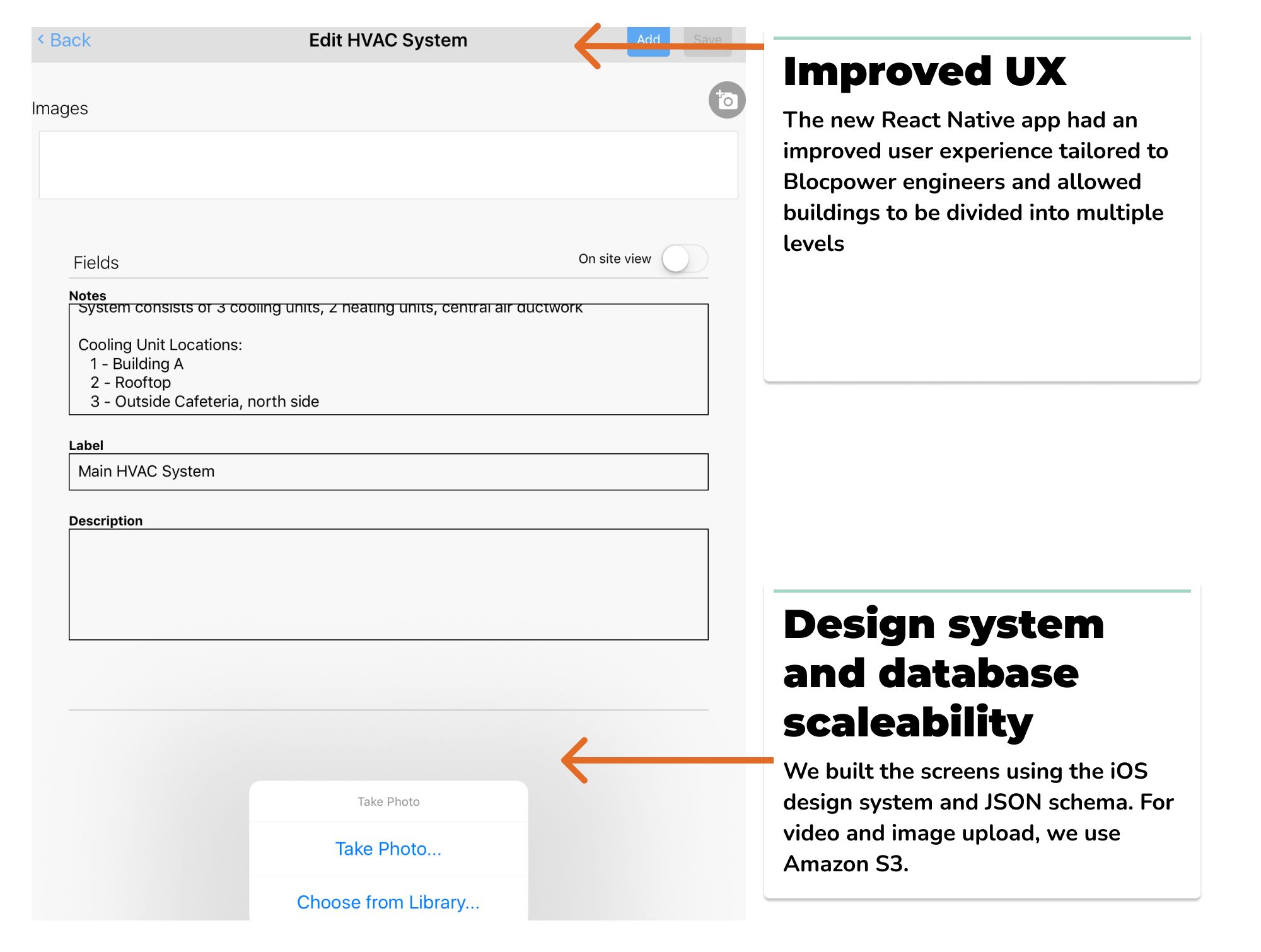This screenshot has height=952, width=1261.
Task: Click the empty Images strip to add photos
Action: [388, 165]
